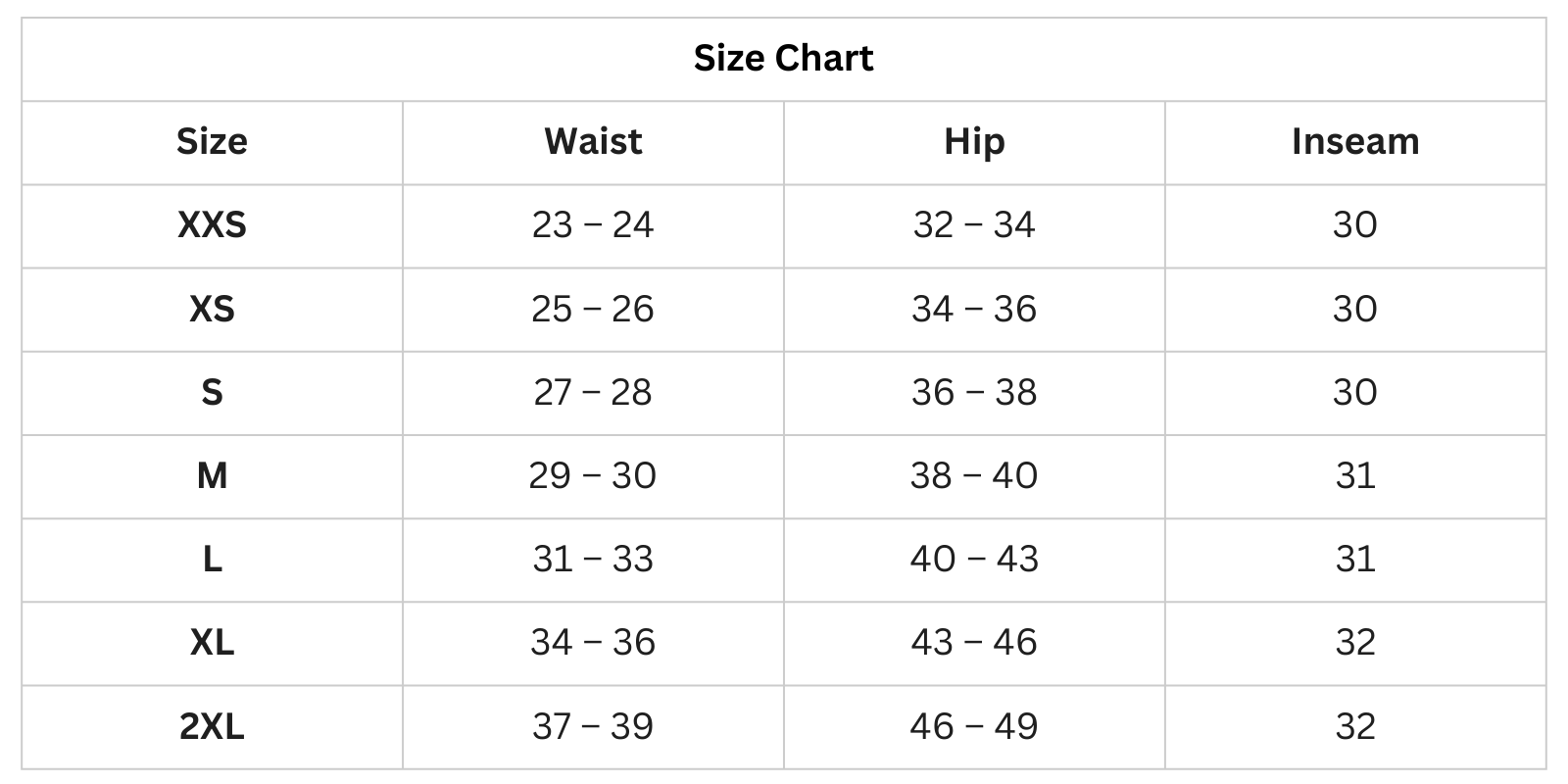Click the XL inseam value 32
This screenshot has height=784, width=1568.
click(1354, 643)
